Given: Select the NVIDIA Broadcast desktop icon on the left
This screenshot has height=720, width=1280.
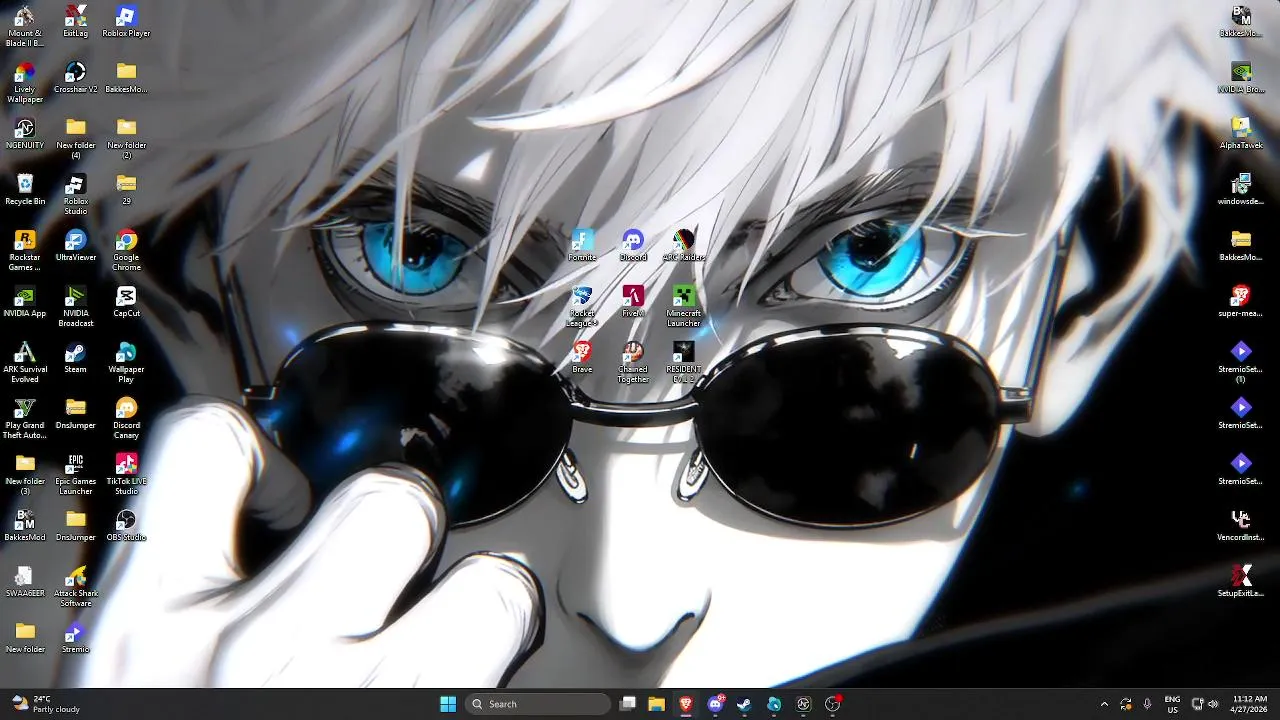Looking at the screenshot, I should point(75,307).
